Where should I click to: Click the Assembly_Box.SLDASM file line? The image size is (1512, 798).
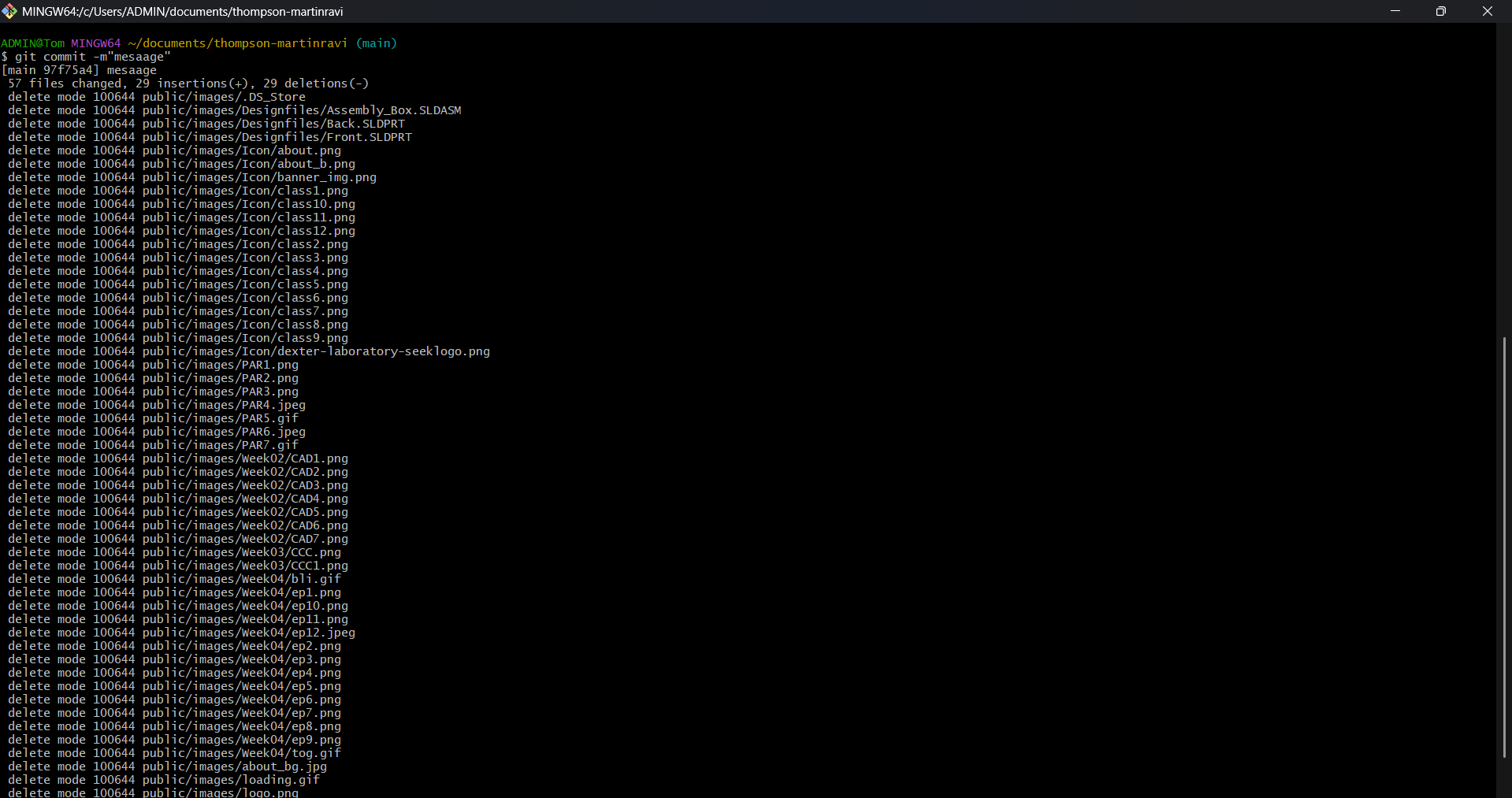click(x=235, y=110)
